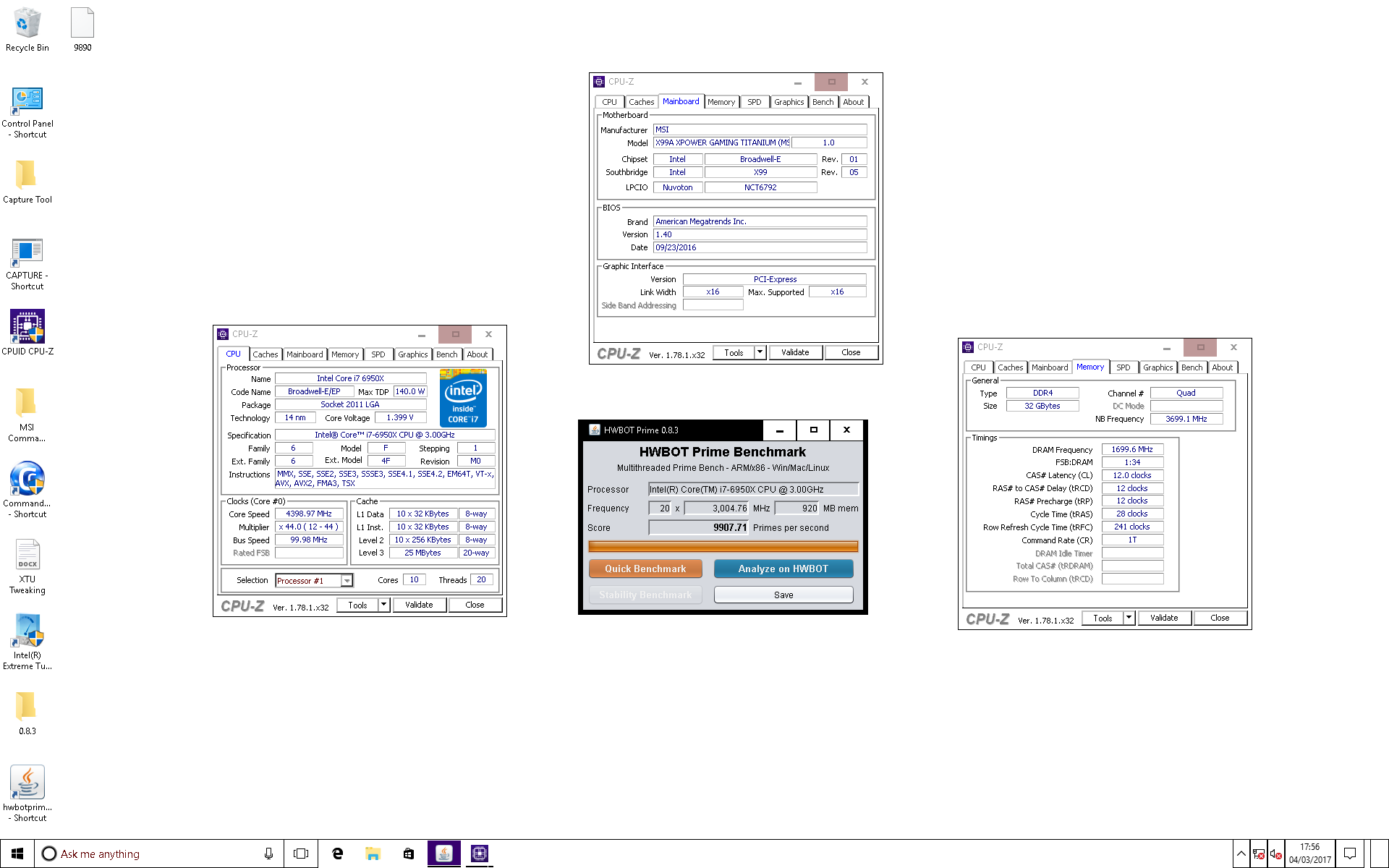This screenshot has height=868, width=1389.
Task: Click the HWBOT Processor name field
Action: 753,489
